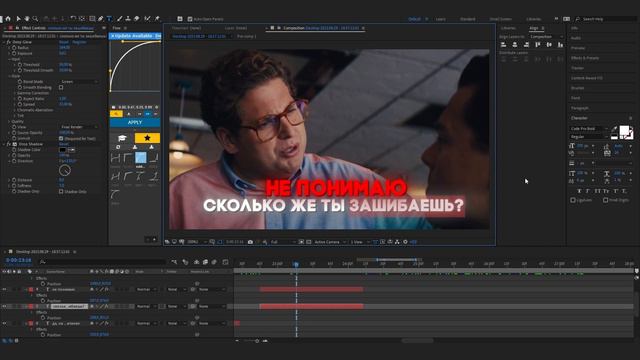Switch to the Learn workspace
Screen dimensions: 640x360
coord(440,19)
